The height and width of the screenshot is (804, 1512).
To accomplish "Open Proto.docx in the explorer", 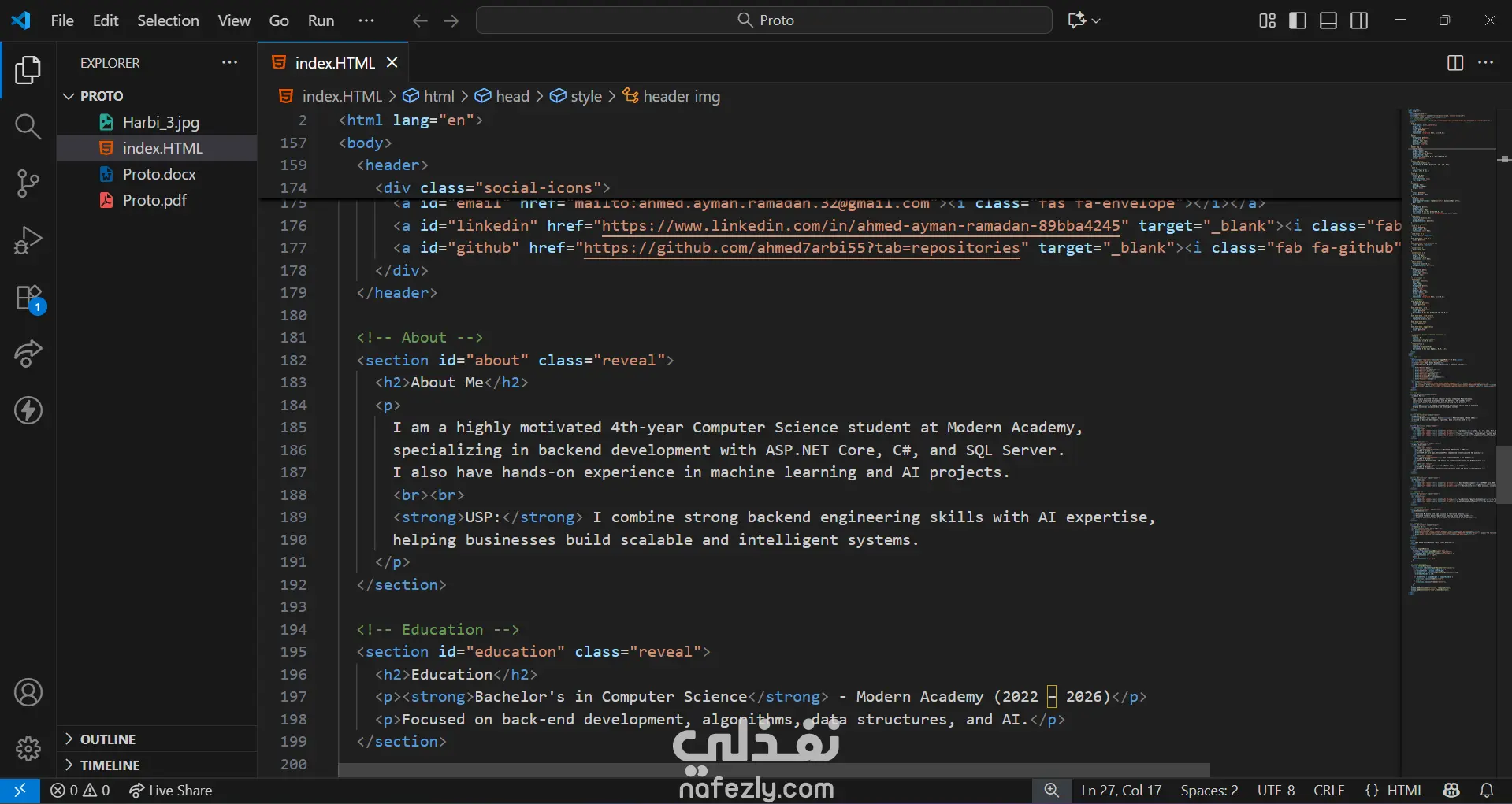I will pos(159,174).
